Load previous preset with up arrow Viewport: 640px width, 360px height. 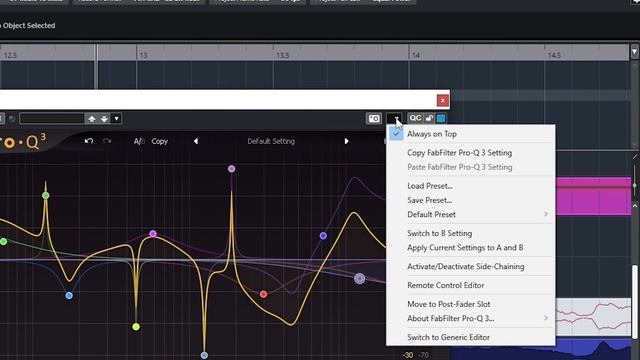point(92,119)
